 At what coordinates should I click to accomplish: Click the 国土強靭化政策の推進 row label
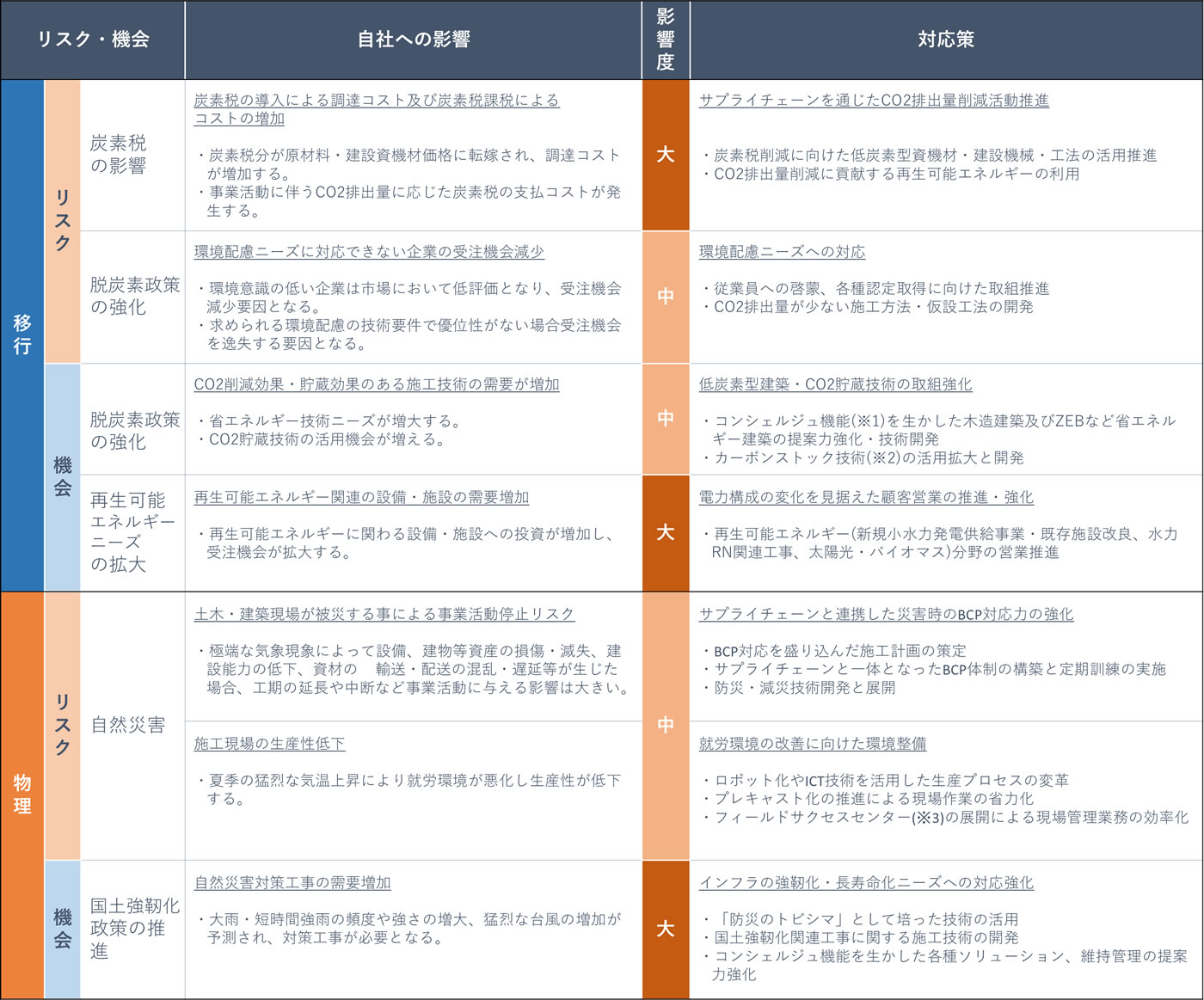135,929
